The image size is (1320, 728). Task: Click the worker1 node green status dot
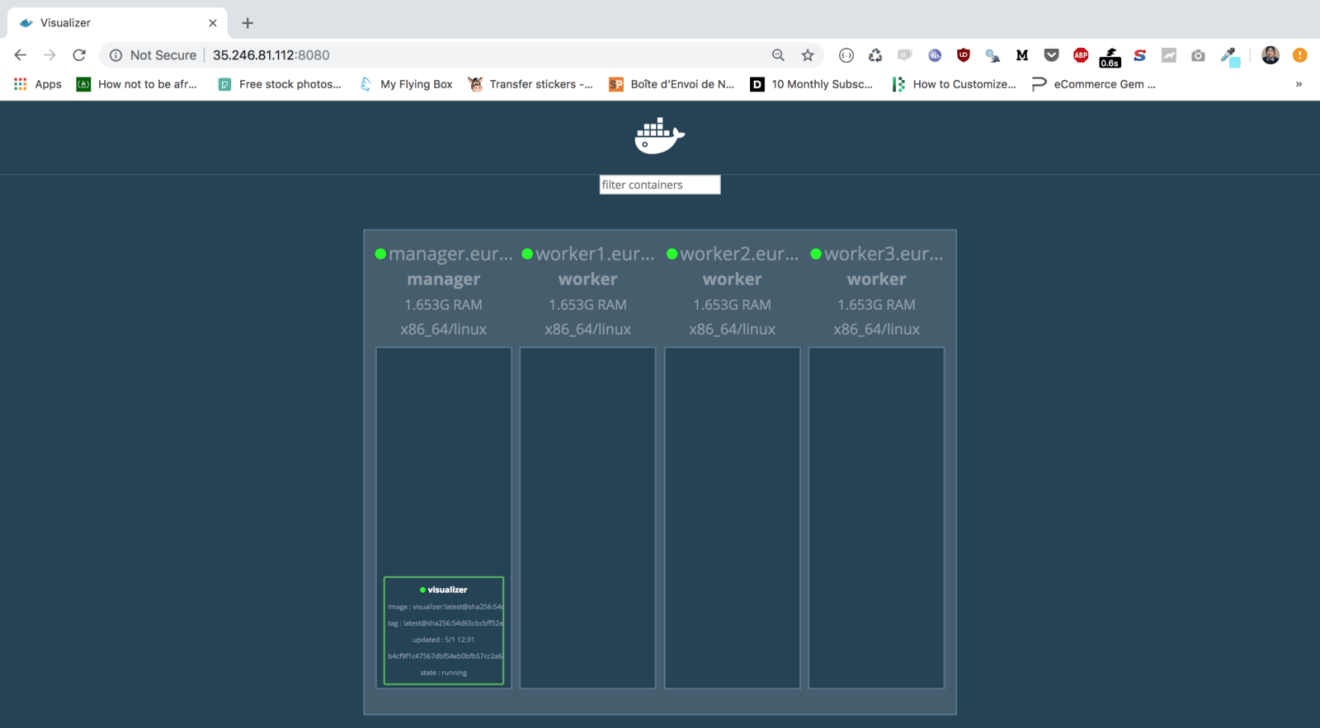[527, 254]
